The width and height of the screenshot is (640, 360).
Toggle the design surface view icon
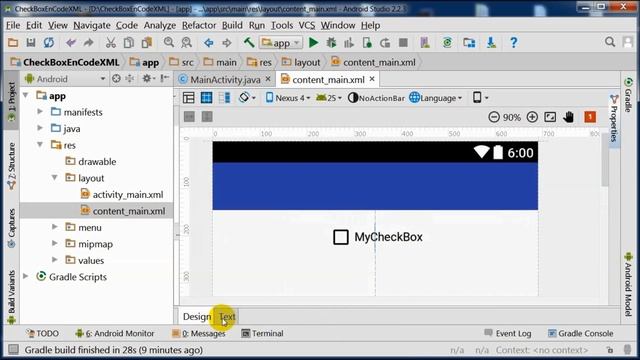(x=189, y=98)
